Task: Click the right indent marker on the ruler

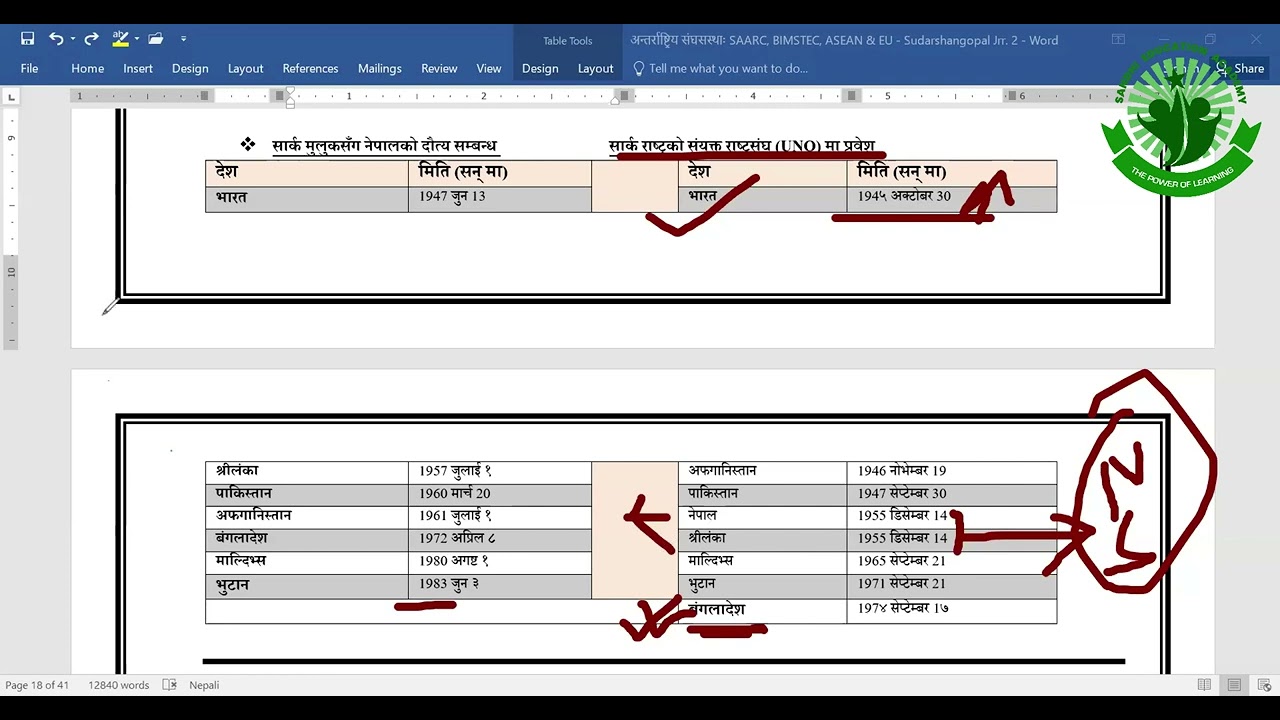Action: 615,100
